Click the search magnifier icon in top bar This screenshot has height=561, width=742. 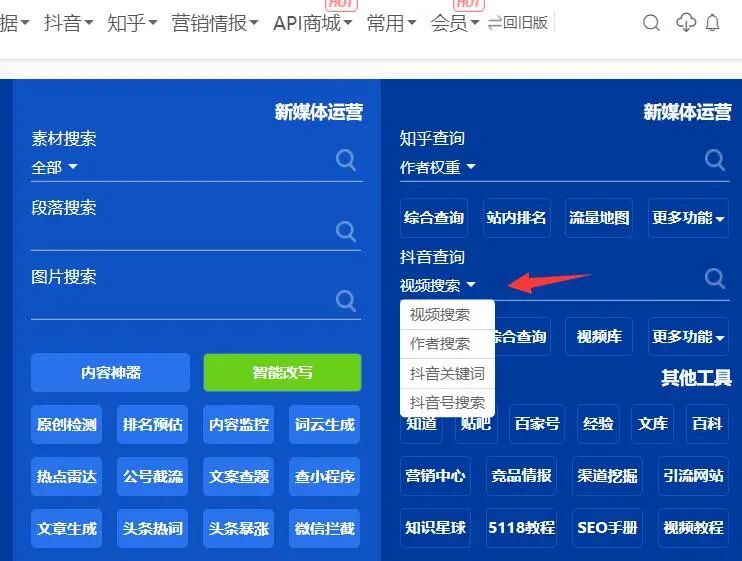click(x=651, y=23)
